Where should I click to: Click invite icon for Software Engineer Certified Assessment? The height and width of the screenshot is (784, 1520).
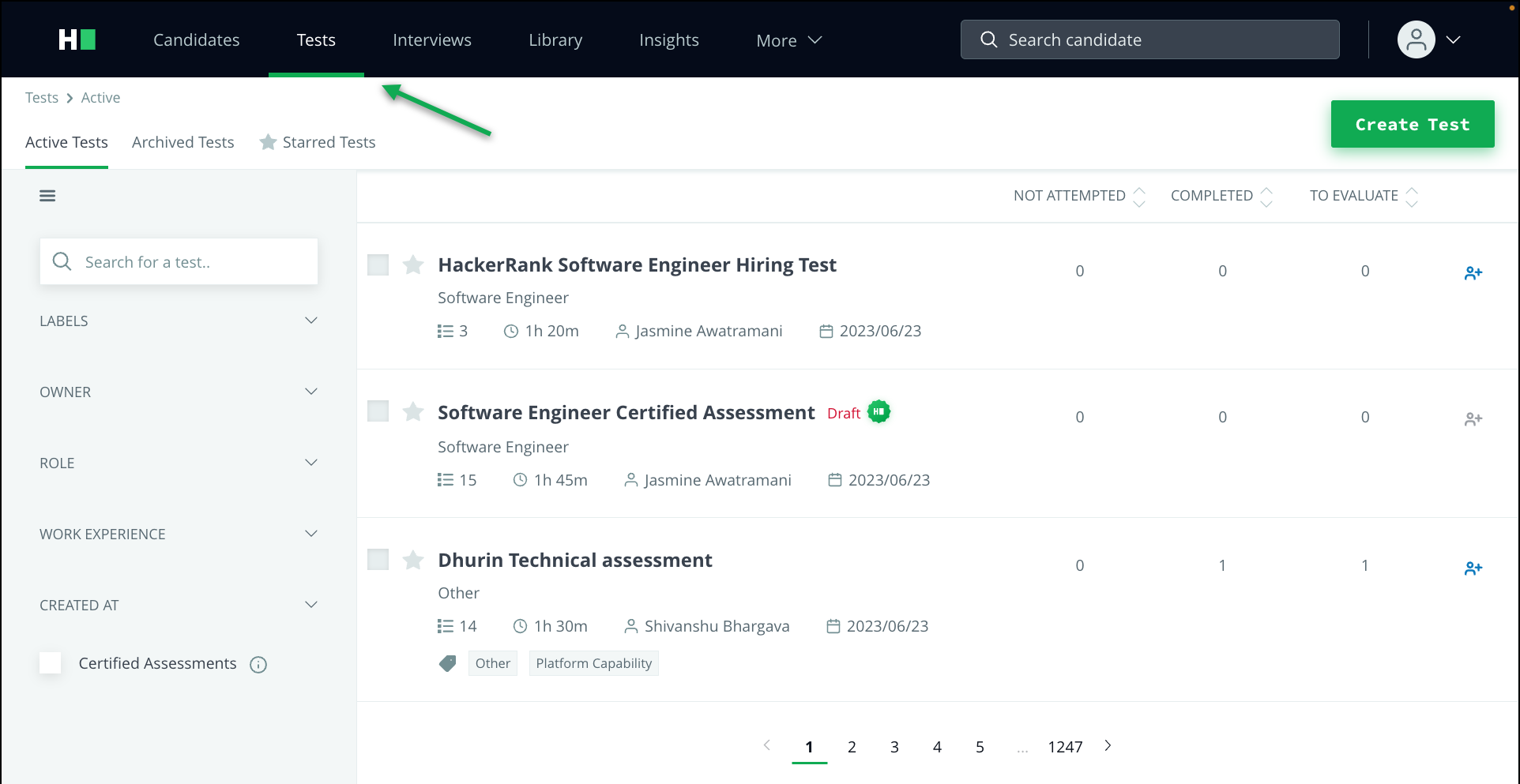click(x=1473, y=419)
